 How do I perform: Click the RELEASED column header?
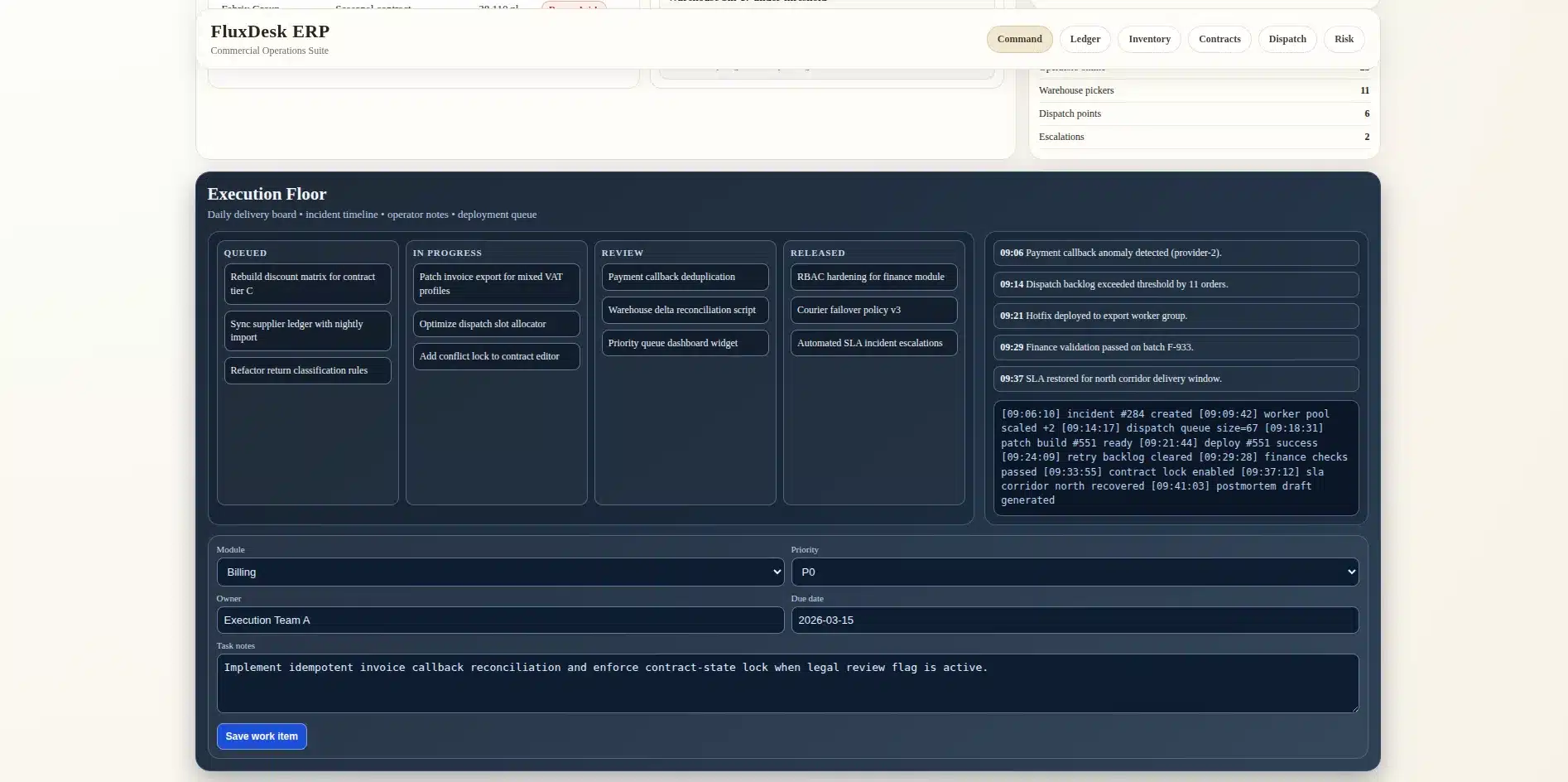[x=818, y=253]
